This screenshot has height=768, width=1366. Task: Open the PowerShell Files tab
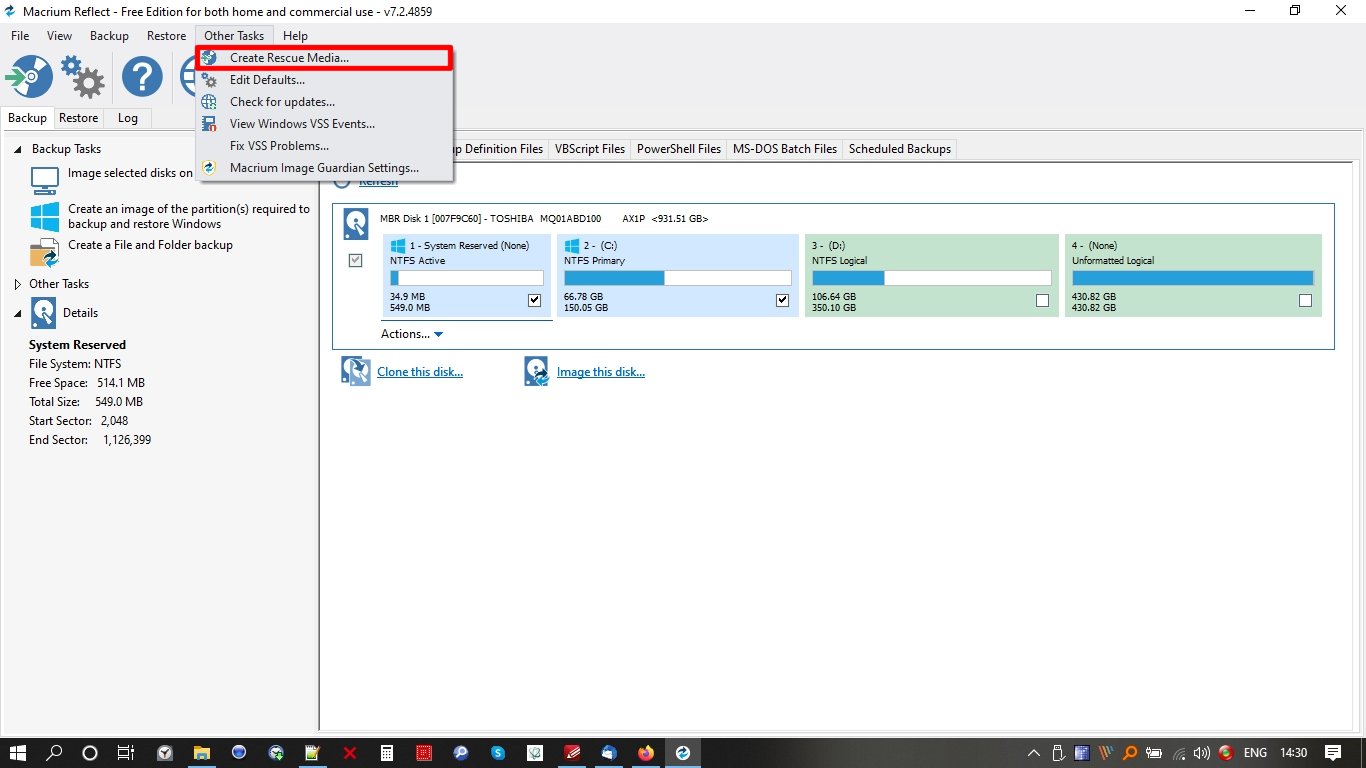pos(679,149)
